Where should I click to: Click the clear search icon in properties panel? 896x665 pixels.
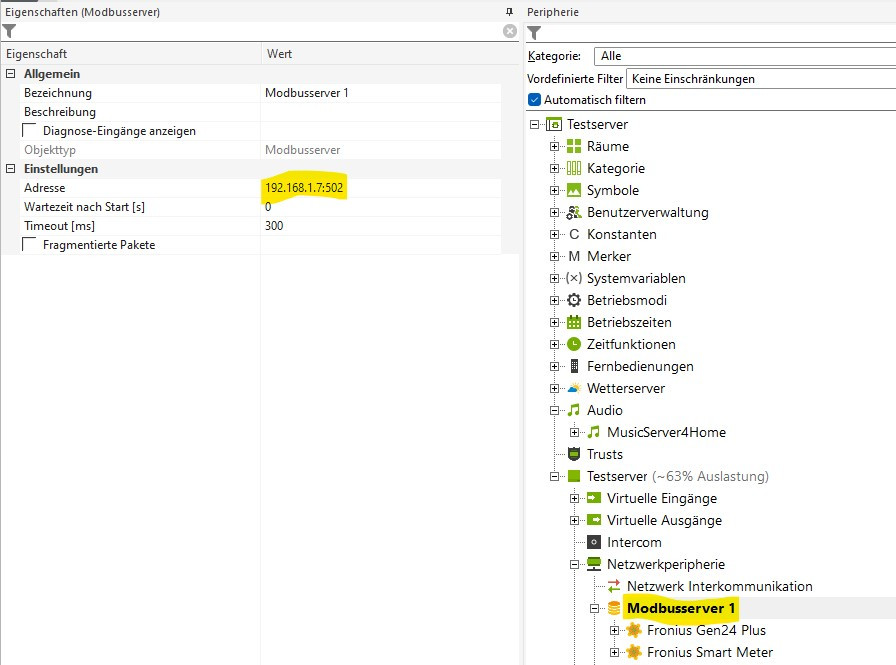pos(510,32)
